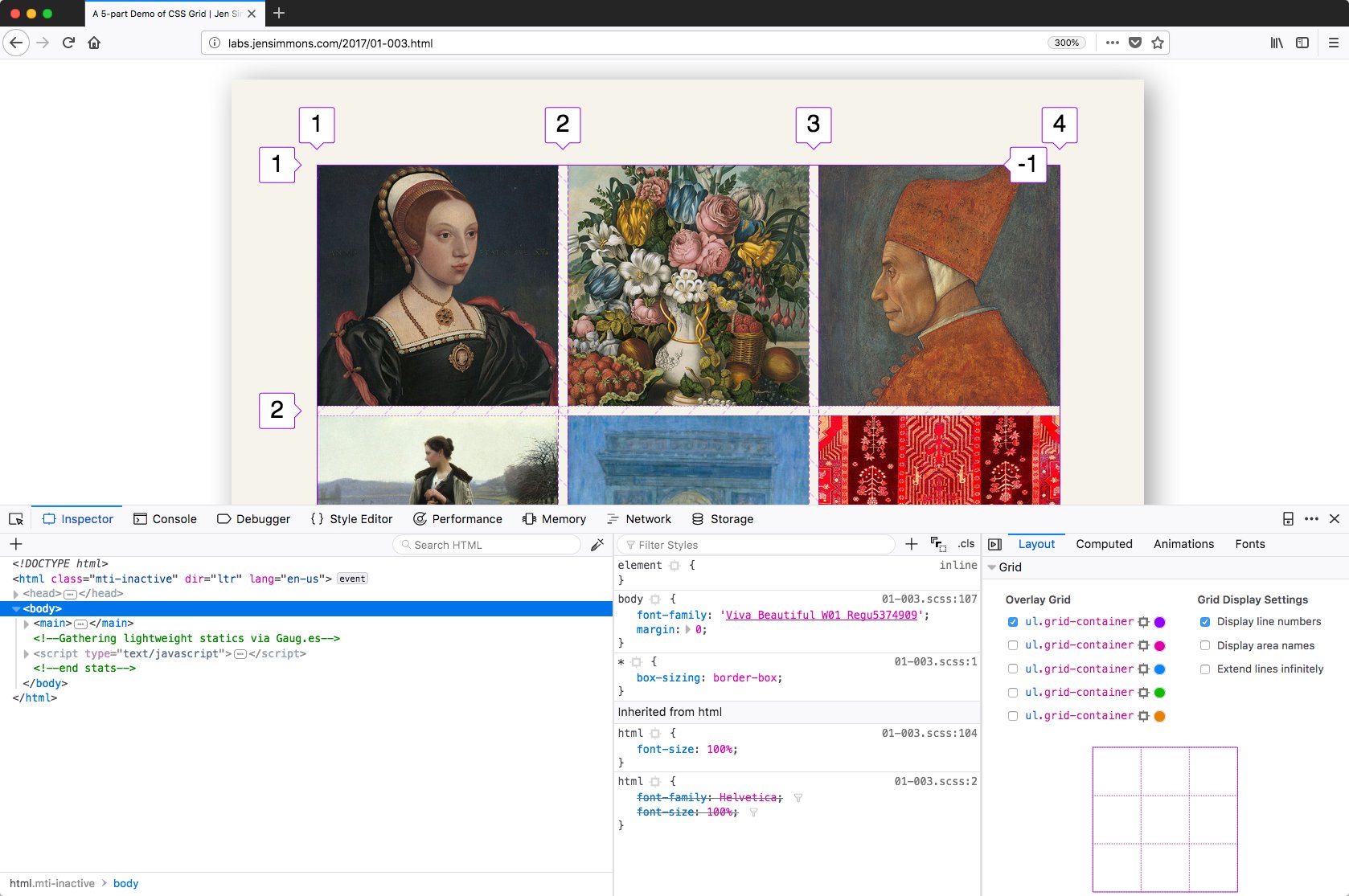Click the Viva Beautiful font-family link
This screenshot has height=896, width=1349.
pyautogui.click(x=822, y=616)
